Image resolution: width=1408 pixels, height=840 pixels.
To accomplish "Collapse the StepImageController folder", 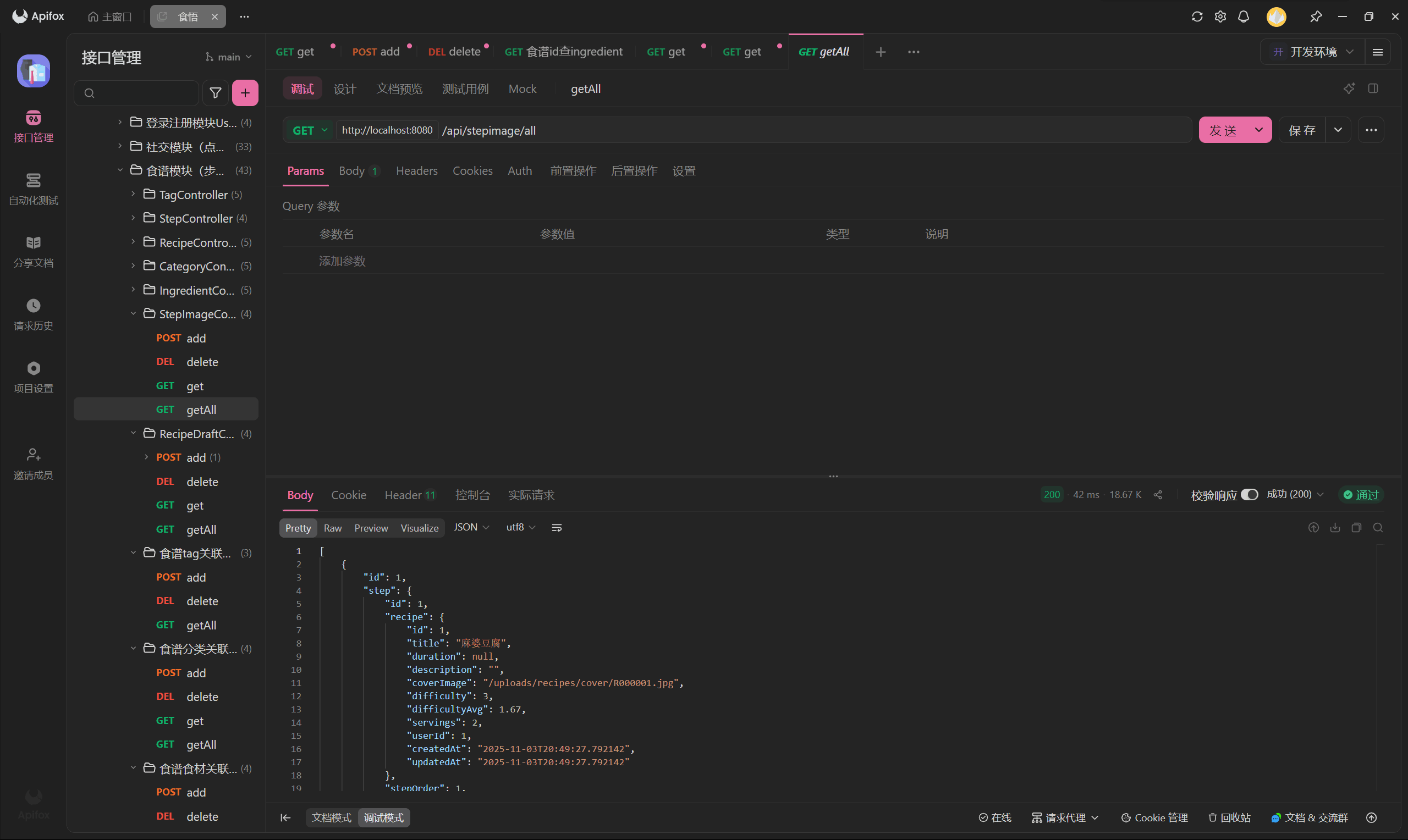I will (x=134, y=314).
